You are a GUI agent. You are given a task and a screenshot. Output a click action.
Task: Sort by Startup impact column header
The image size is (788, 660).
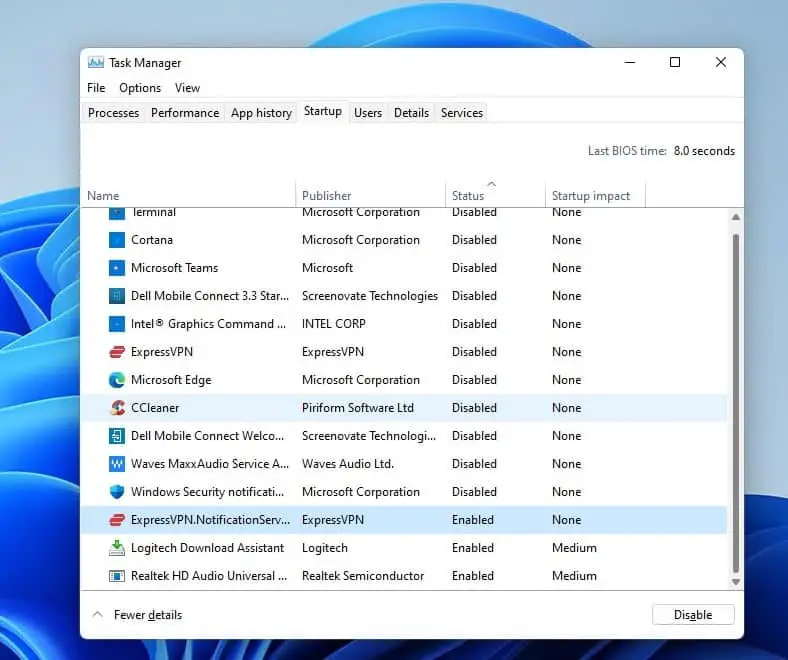[590, 196]
